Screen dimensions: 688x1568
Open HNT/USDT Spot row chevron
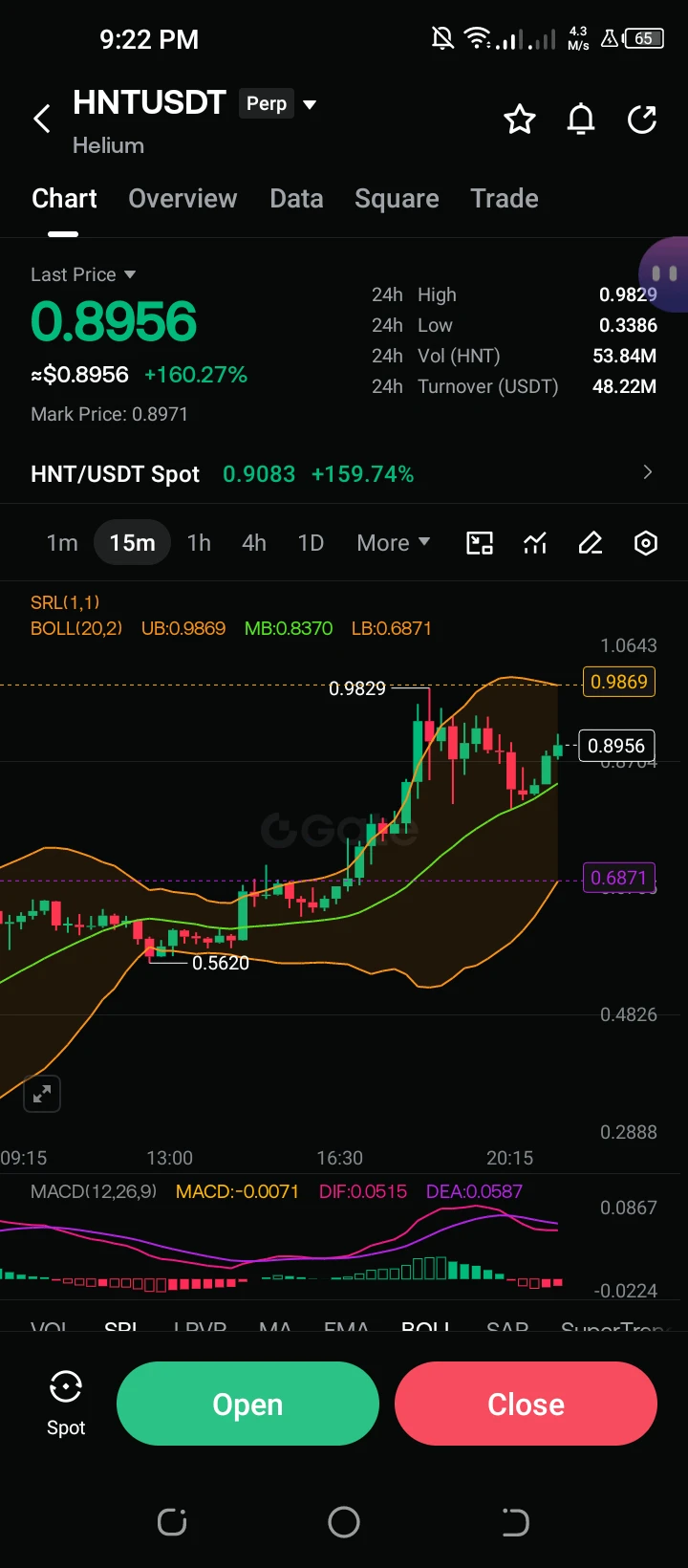point(648,472)
